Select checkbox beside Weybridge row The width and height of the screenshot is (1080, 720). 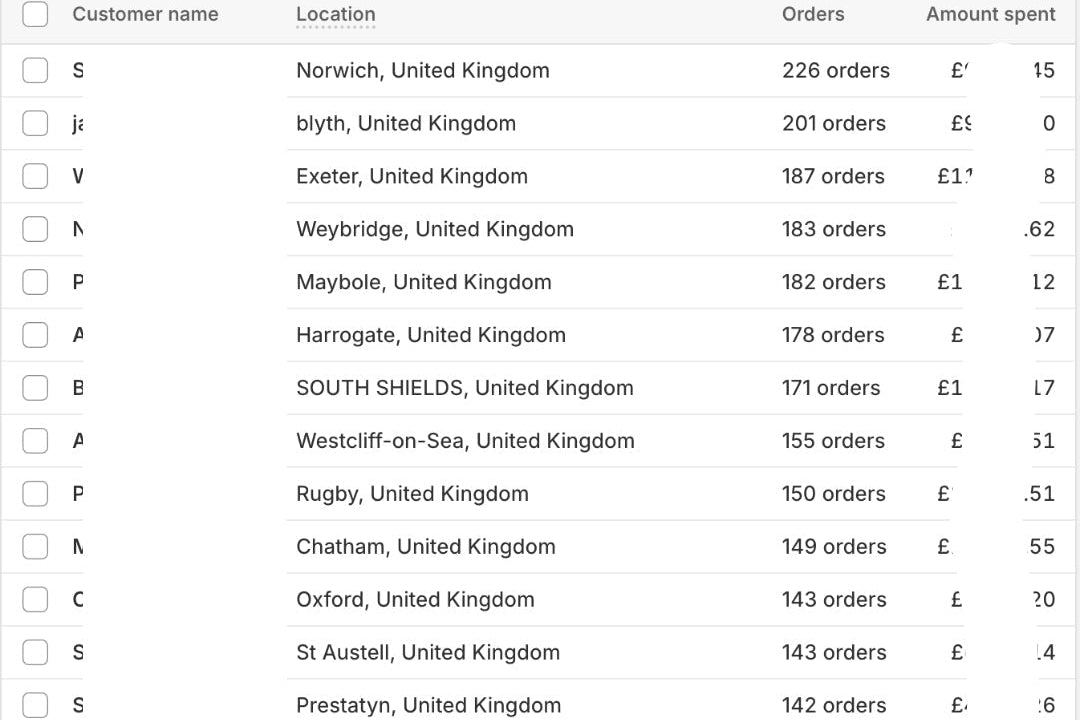click(x=35, y=229)
